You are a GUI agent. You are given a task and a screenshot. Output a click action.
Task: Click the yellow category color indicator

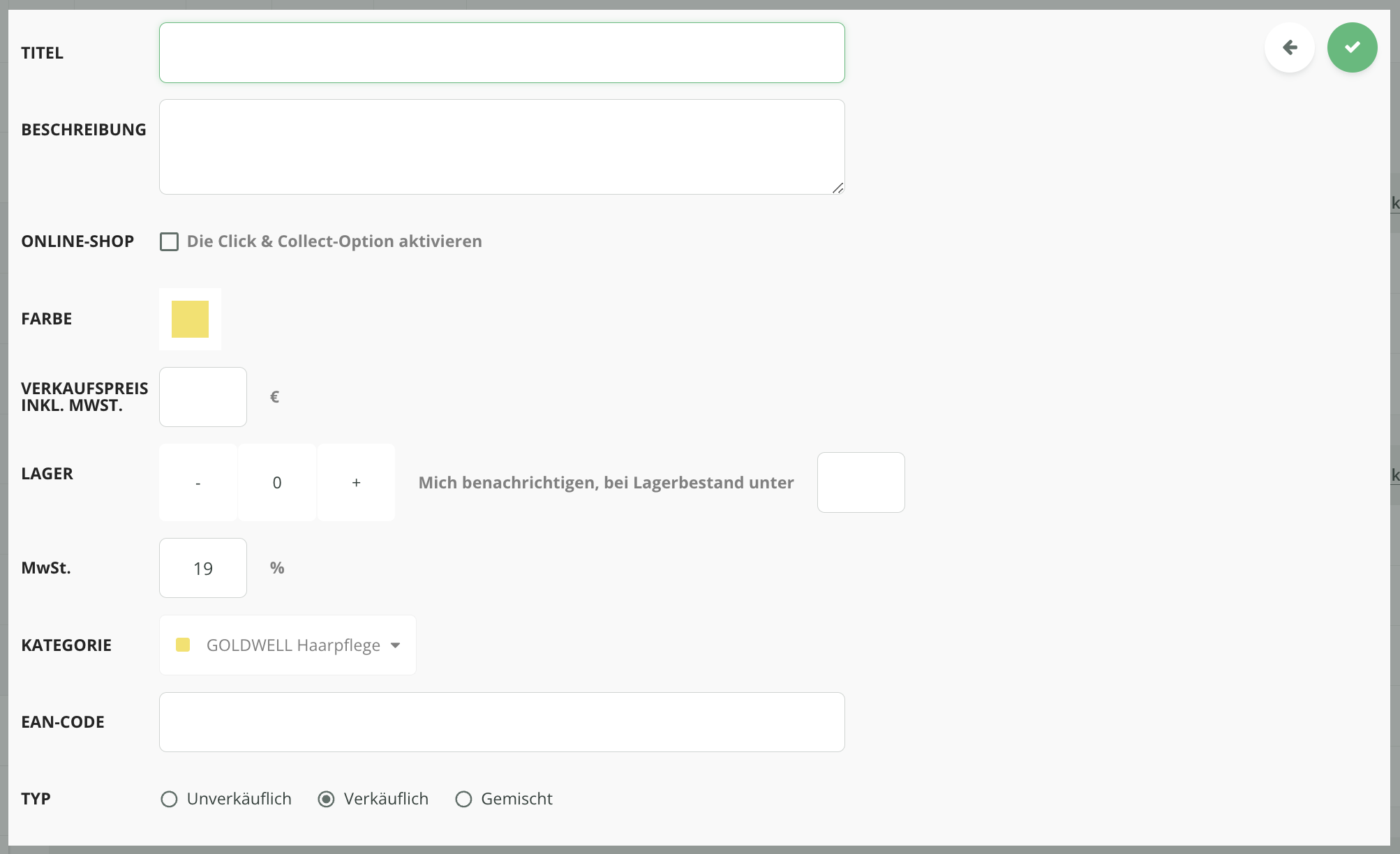[x=183, y=645]
